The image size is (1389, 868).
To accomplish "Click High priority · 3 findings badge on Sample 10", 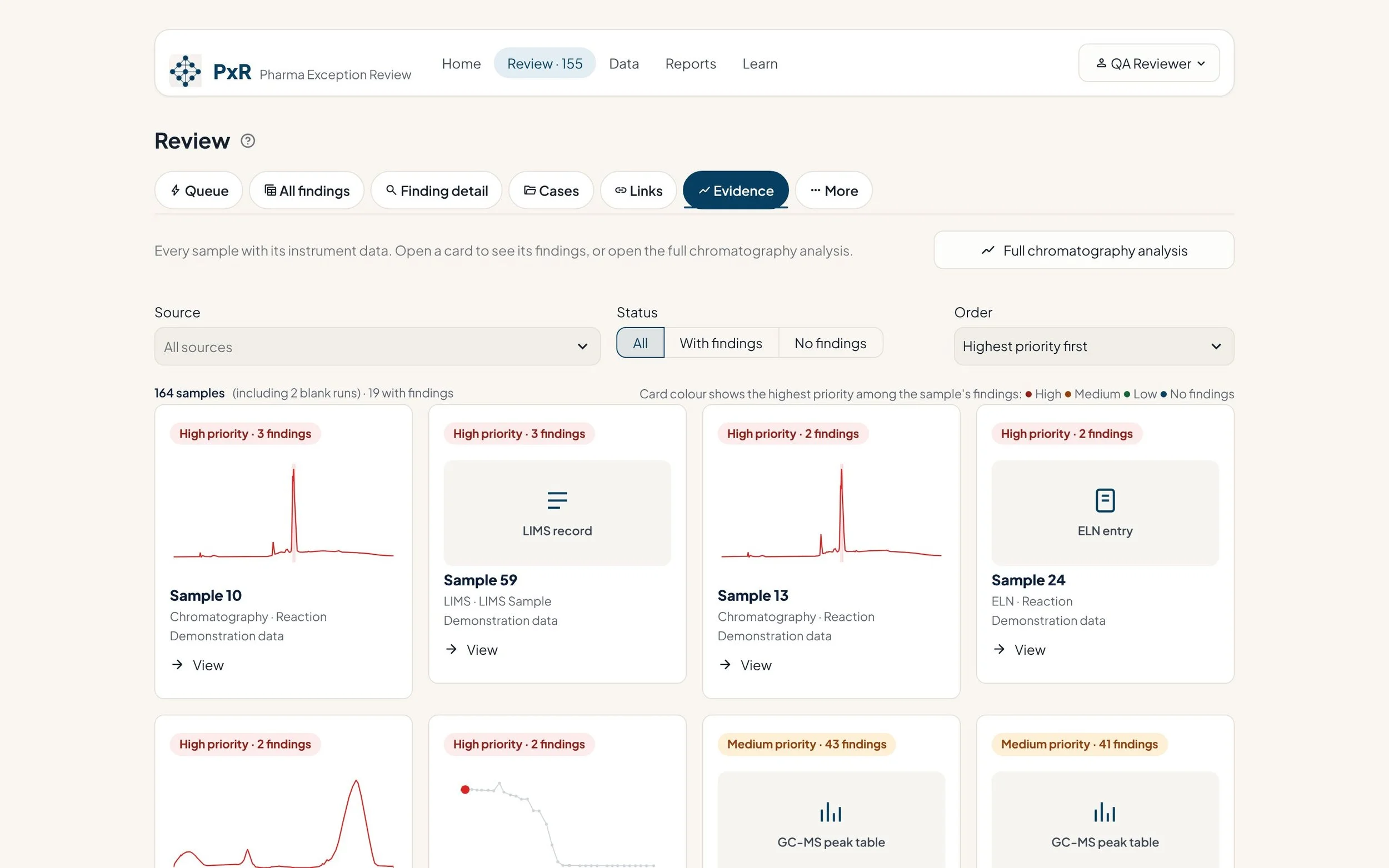I will 245,433.
